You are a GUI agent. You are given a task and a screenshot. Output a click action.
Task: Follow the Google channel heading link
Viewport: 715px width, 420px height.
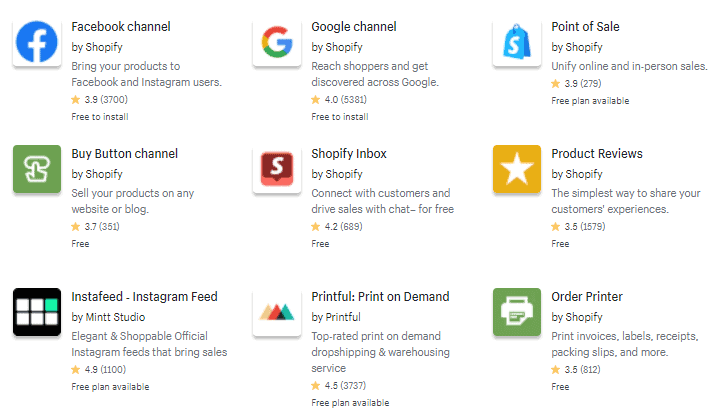point(354,27)
